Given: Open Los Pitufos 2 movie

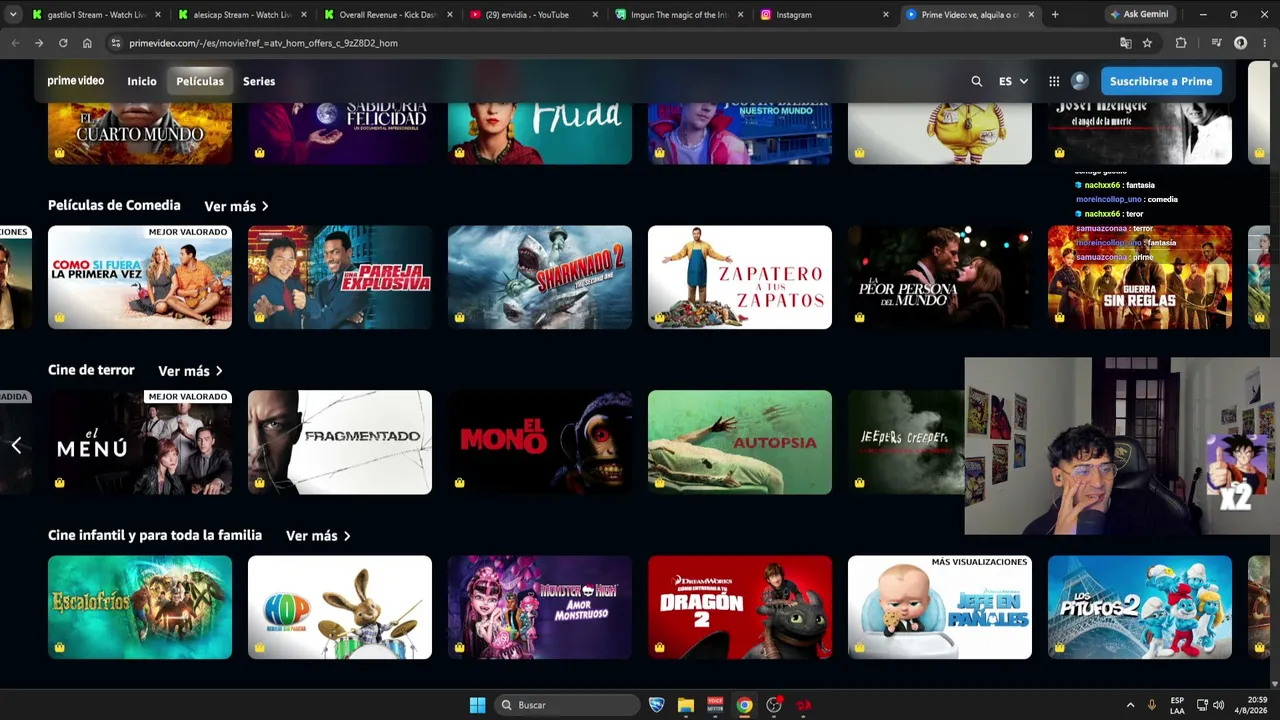Looking at the screenshot, I should pyautogui.click(x=1140, y=607).
